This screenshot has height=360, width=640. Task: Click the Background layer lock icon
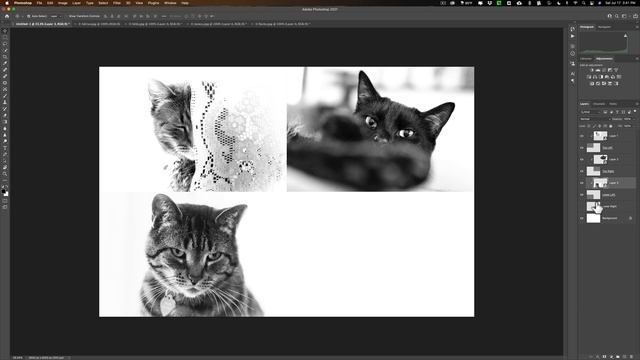tap(631, 218)
